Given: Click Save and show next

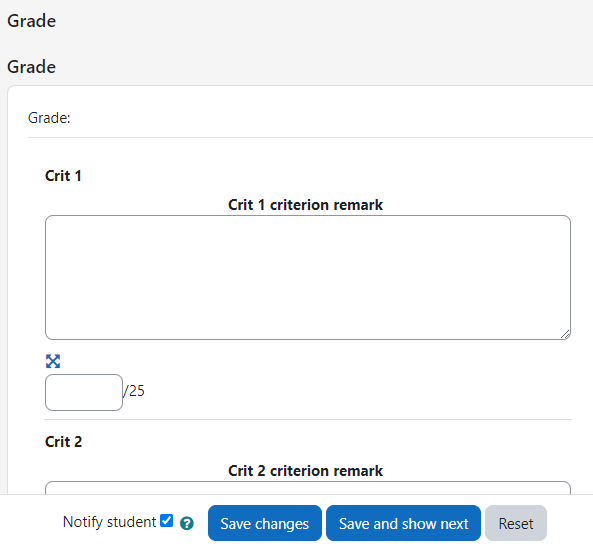Looking at the screenshot, I should [x=403, y=523].
